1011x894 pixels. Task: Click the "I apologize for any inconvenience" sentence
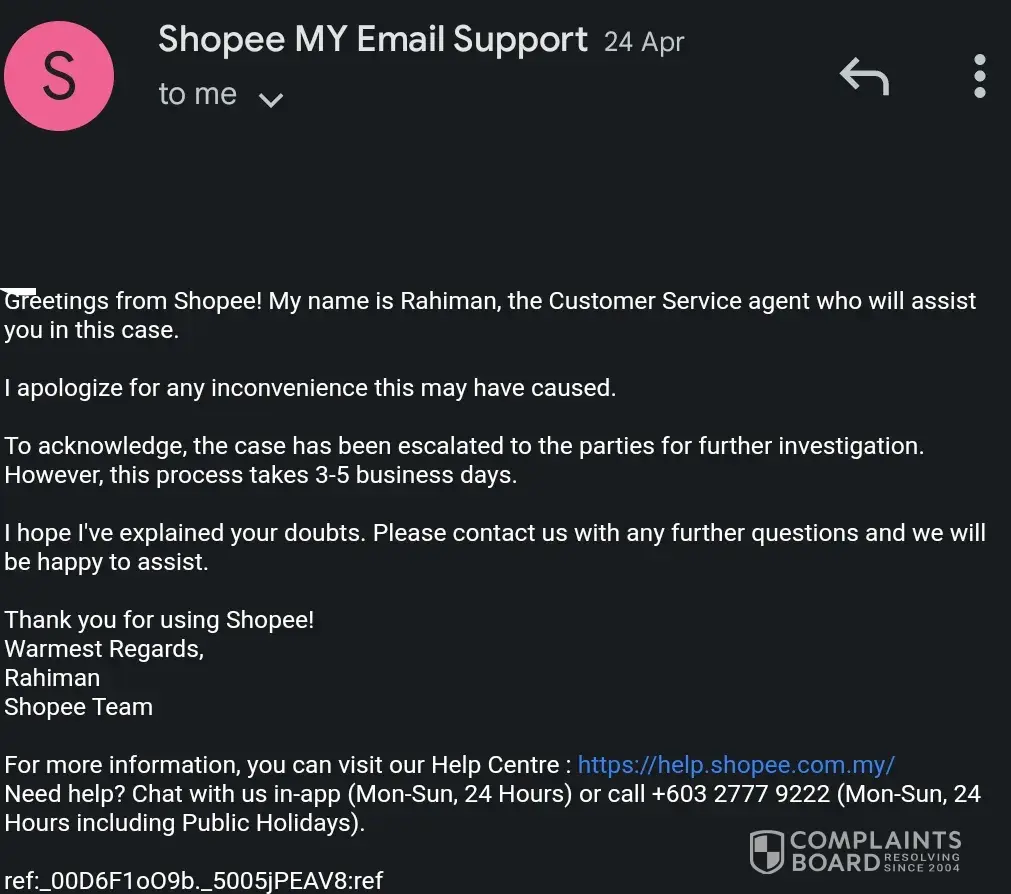[310, 388]
